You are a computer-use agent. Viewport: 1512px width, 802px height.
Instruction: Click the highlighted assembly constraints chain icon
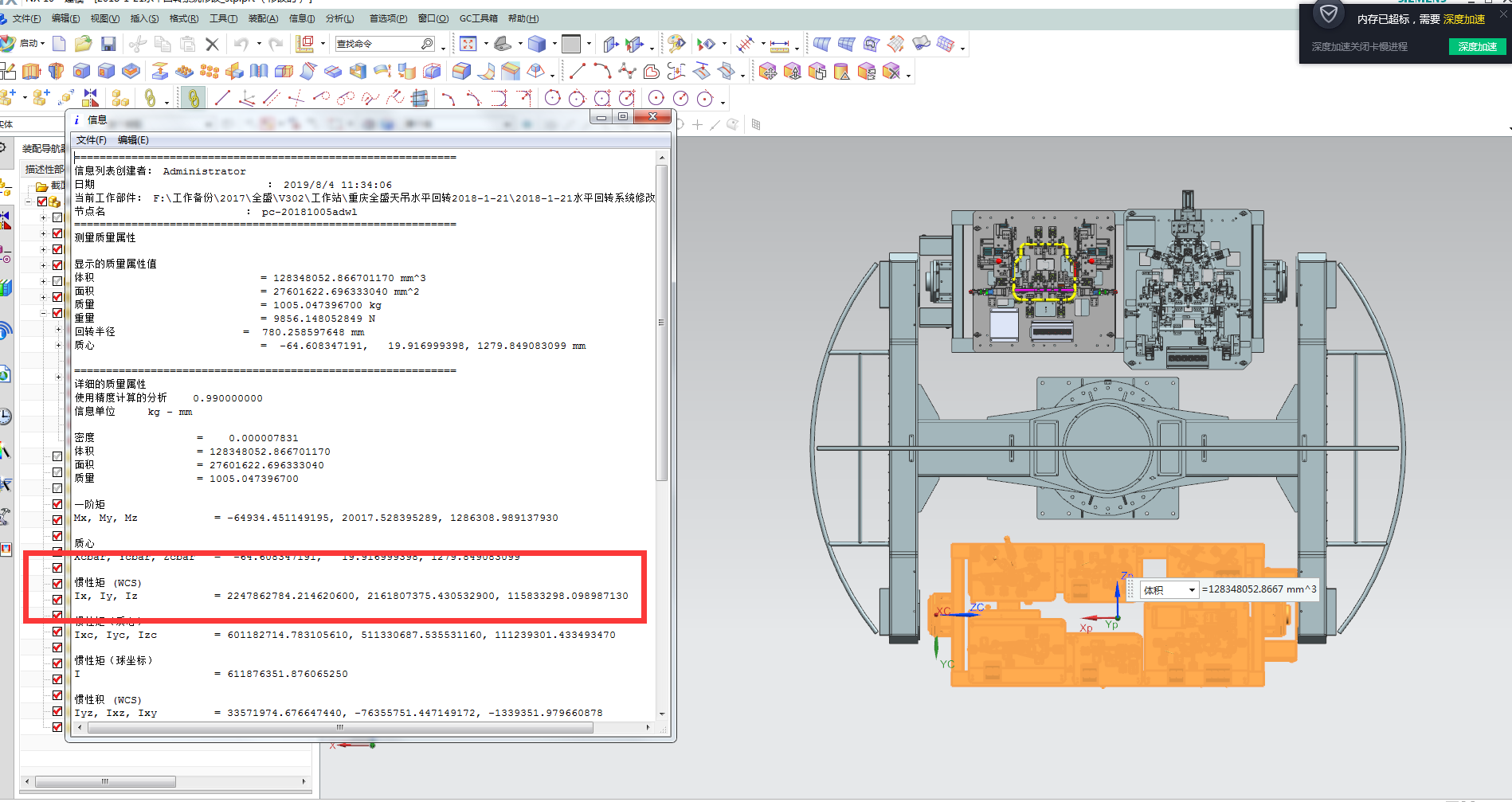pos(194,98)
